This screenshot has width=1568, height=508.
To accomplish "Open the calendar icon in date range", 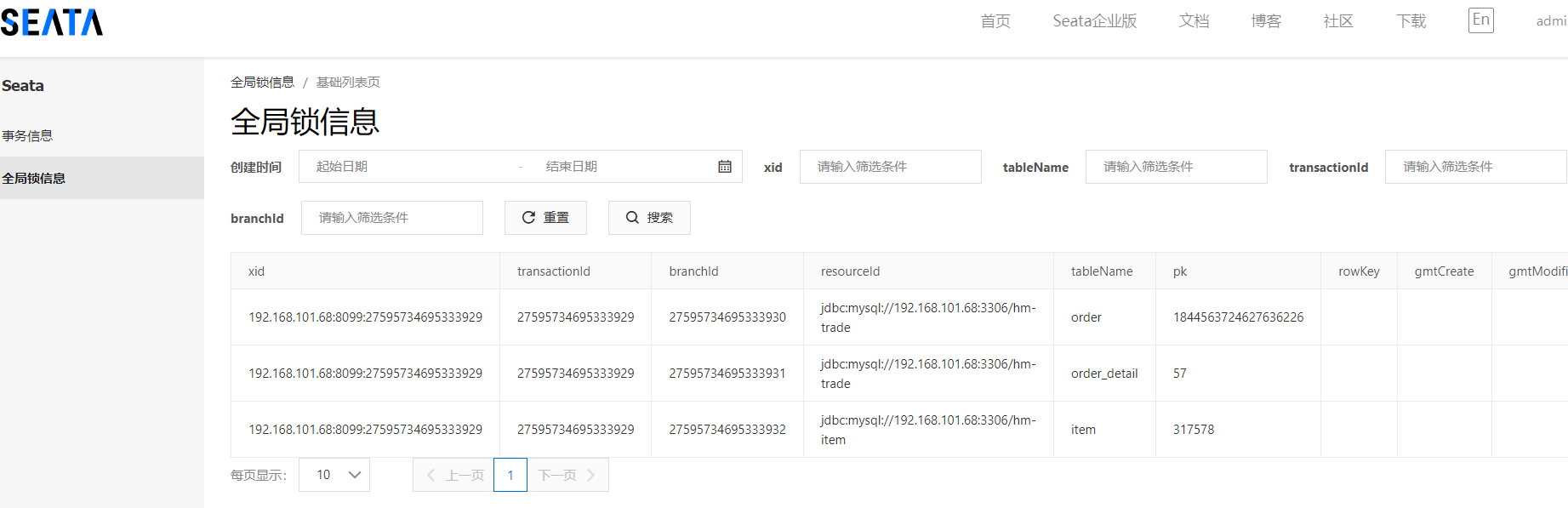I will point(725,167).
